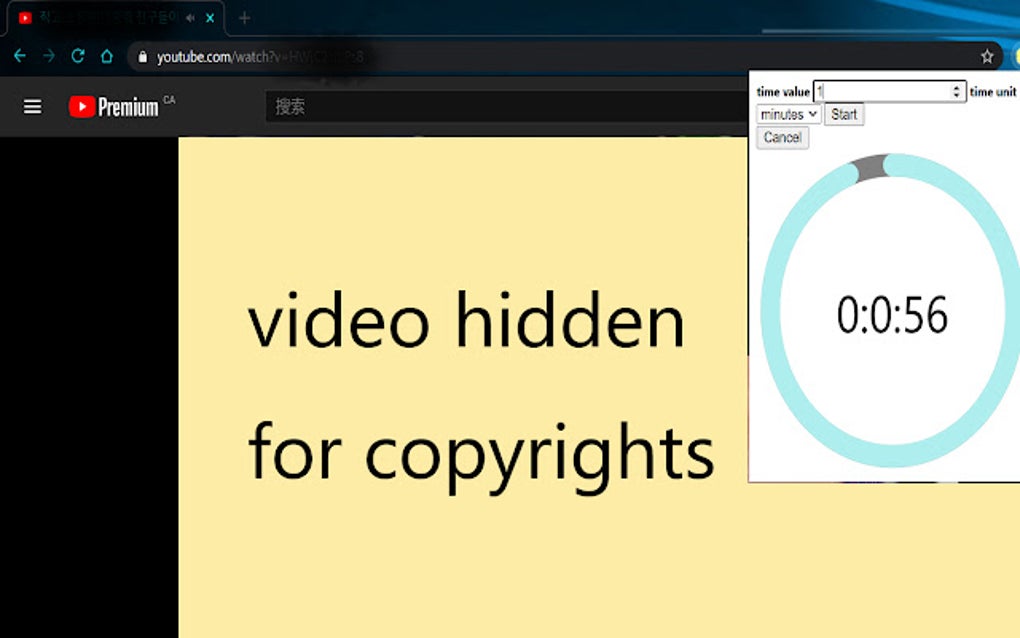Go back with the browser back arrow
Screen dimensions: 1020x638
coord(20,56)
